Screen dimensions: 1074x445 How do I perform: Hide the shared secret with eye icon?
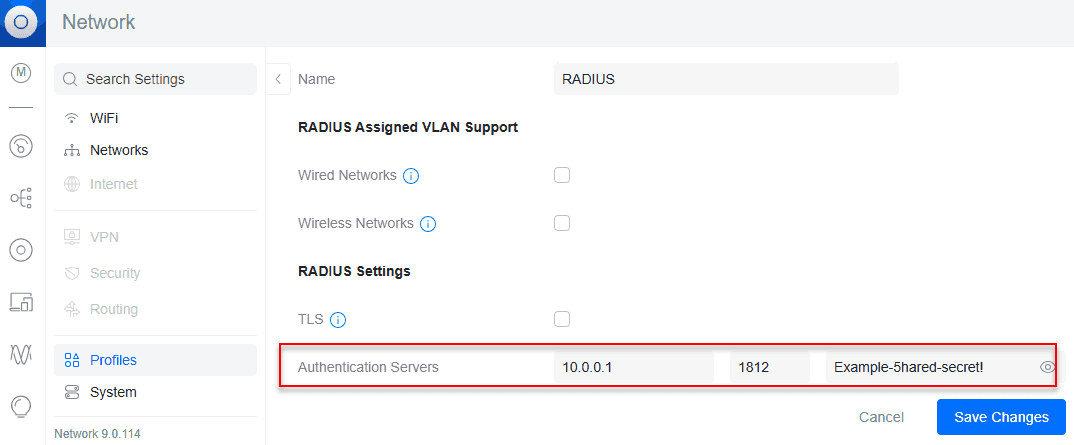click(x=1047, y=367)
